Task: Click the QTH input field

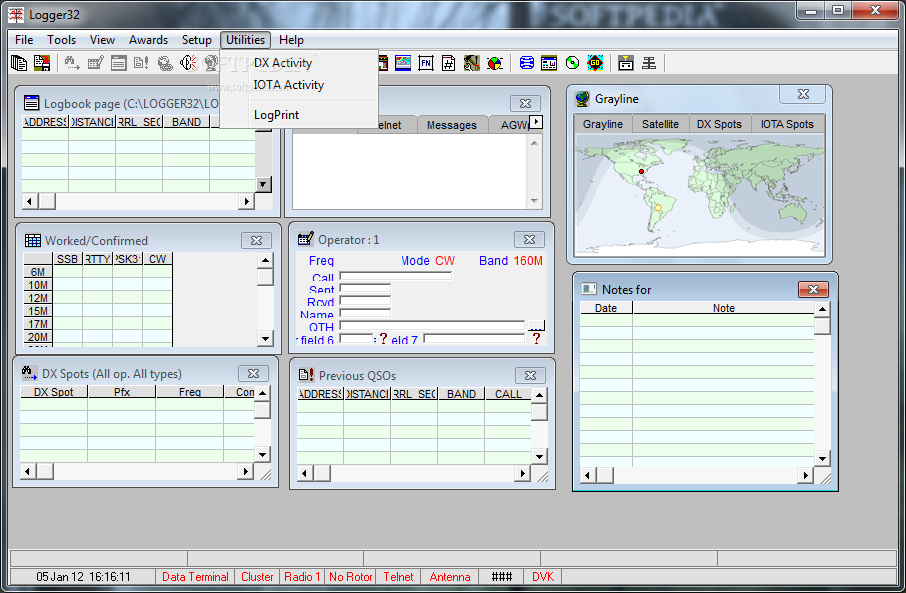Action: [432, 325]
